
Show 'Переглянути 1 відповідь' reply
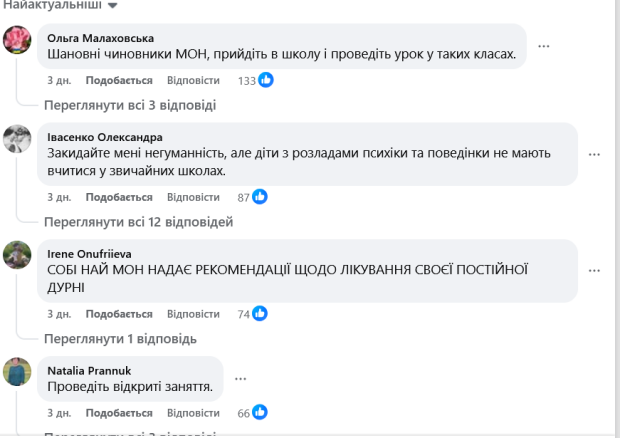click(x=120, y=338)
